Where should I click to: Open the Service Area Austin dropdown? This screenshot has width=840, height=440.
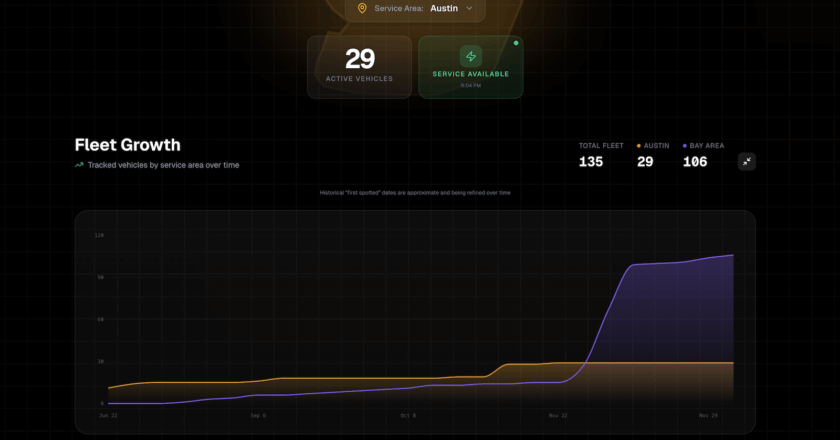(415, 8)
